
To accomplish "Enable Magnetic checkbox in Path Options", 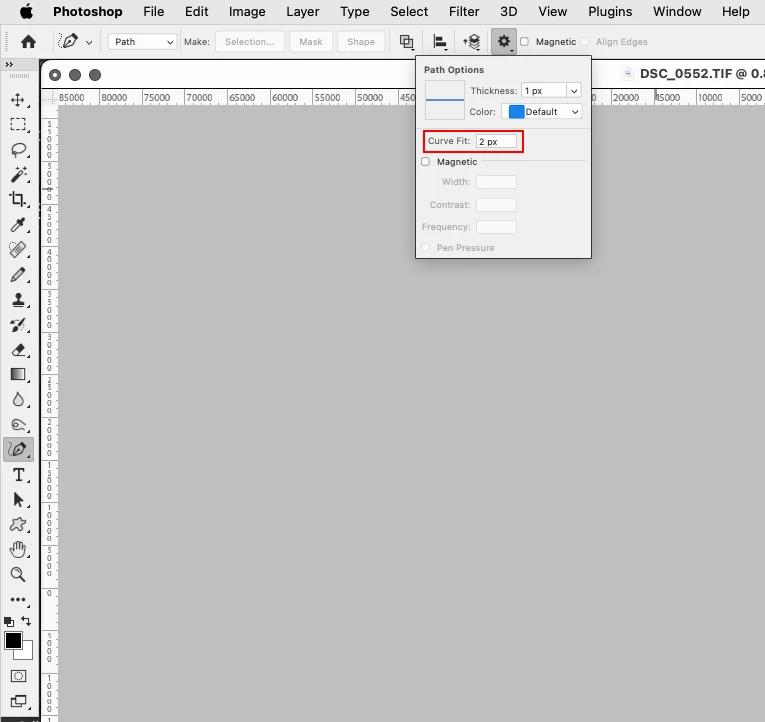I will tap(426, 161).
